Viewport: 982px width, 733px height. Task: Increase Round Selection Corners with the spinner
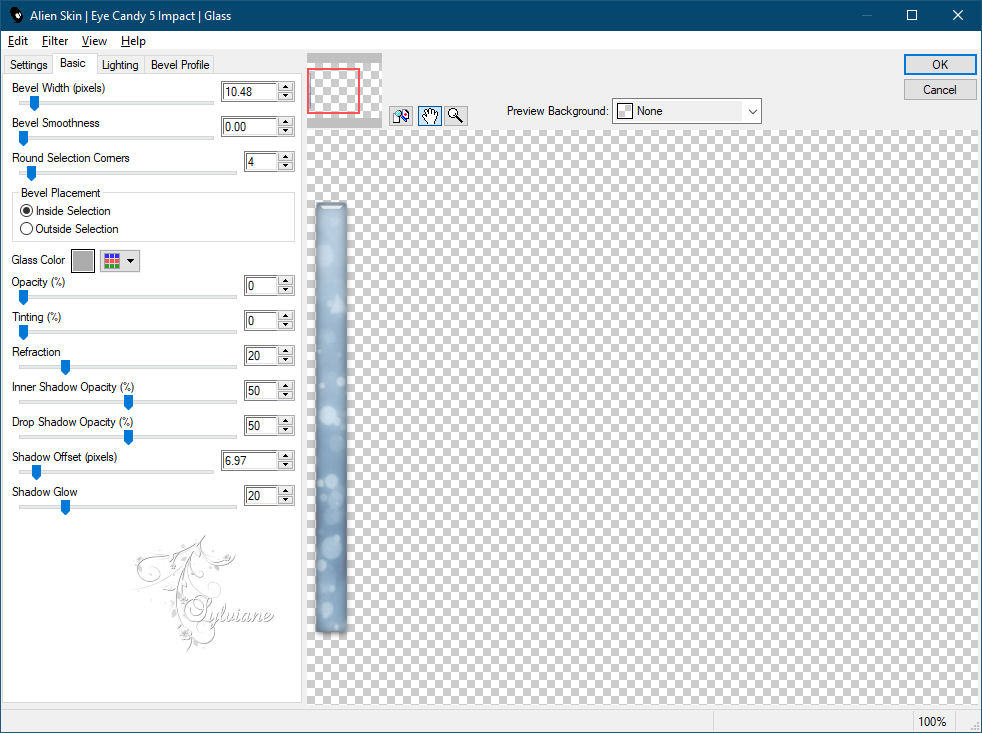point(286,157)
